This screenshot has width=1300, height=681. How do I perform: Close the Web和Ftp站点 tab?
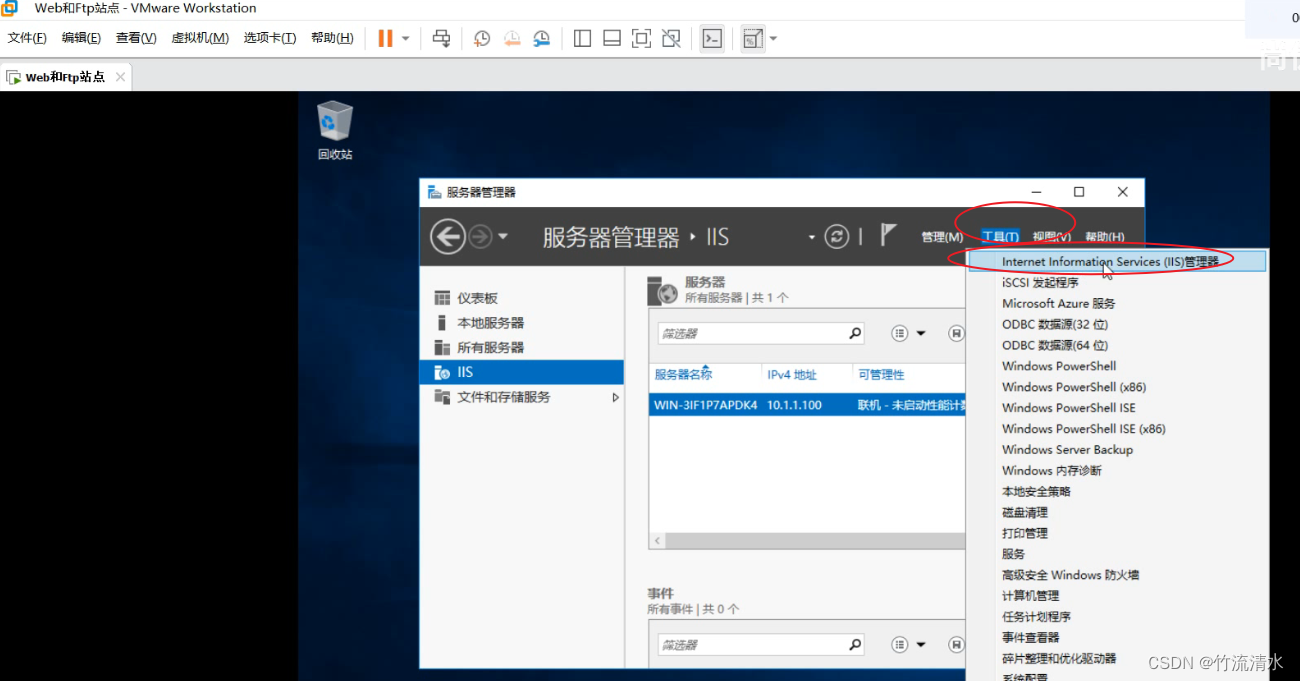click(120, 77)
